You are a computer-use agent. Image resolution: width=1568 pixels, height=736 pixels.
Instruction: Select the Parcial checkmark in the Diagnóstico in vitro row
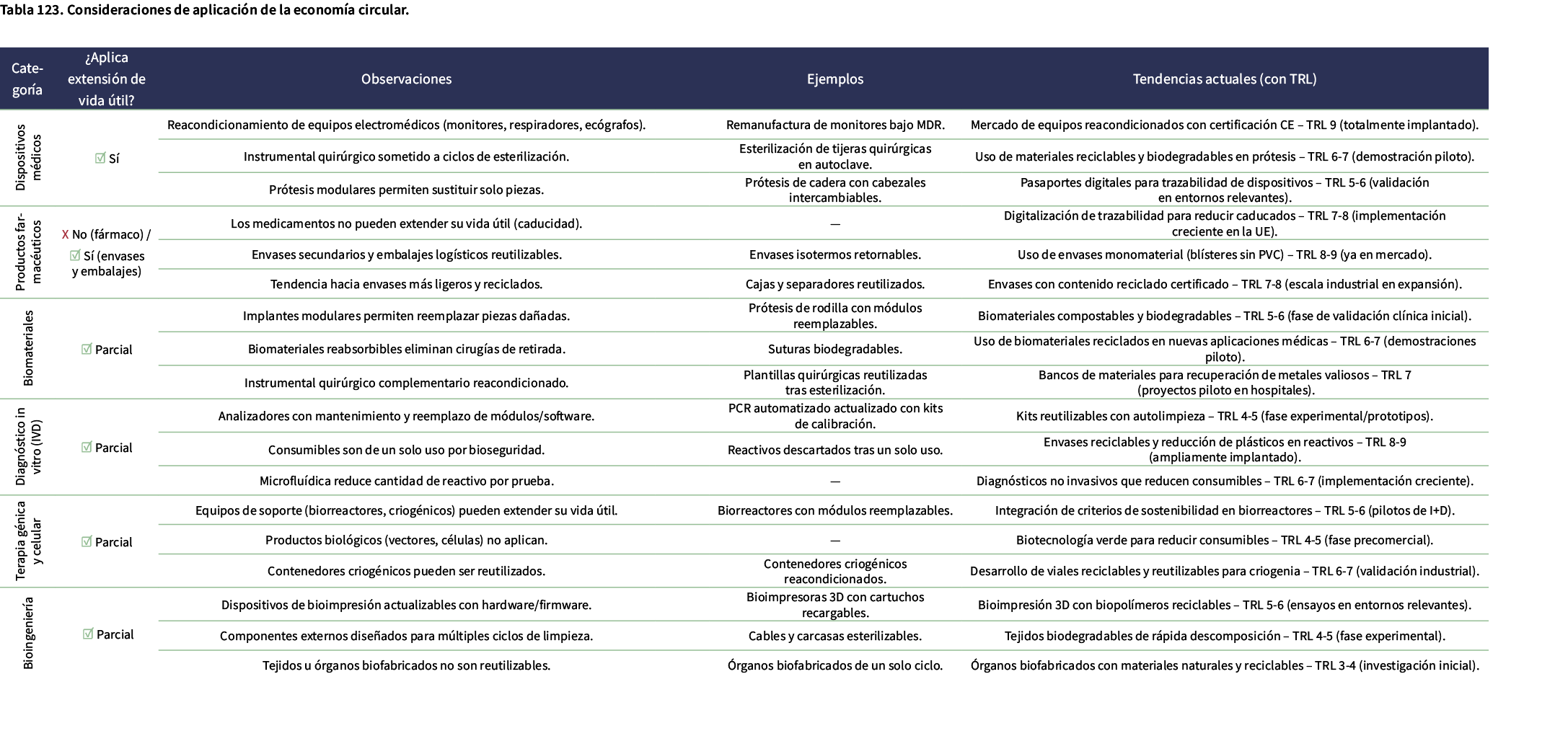[x=87, y=448]
